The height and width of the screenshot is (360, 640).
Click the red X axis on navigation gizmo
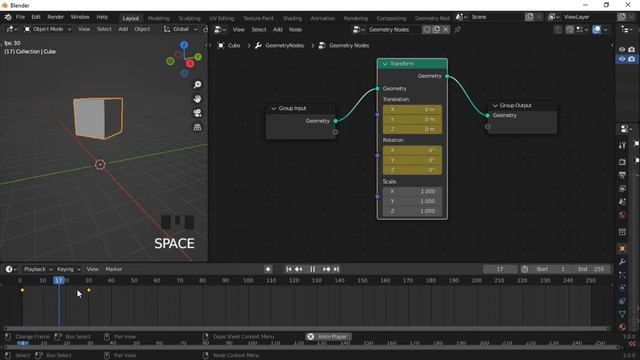point(190,64)
